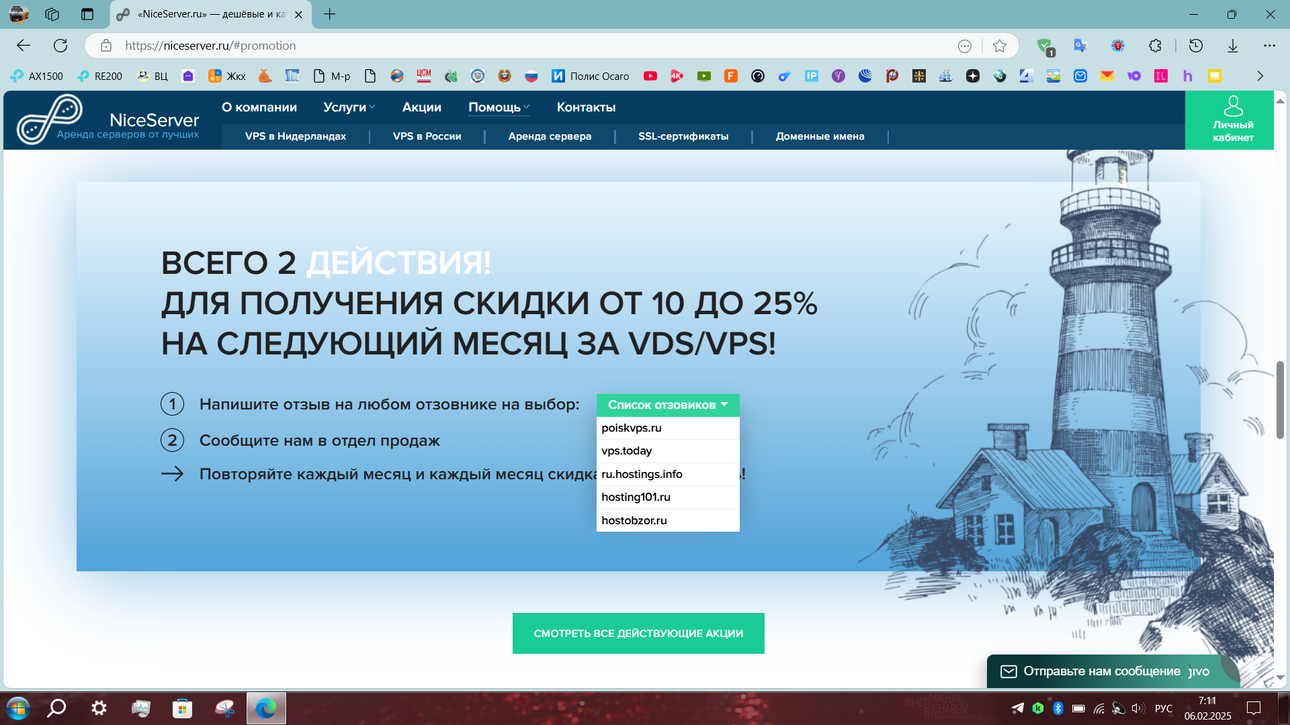1290x725 pixels.
Task: Open the Полис Осаго bookmark
Action: pos(590,76)
